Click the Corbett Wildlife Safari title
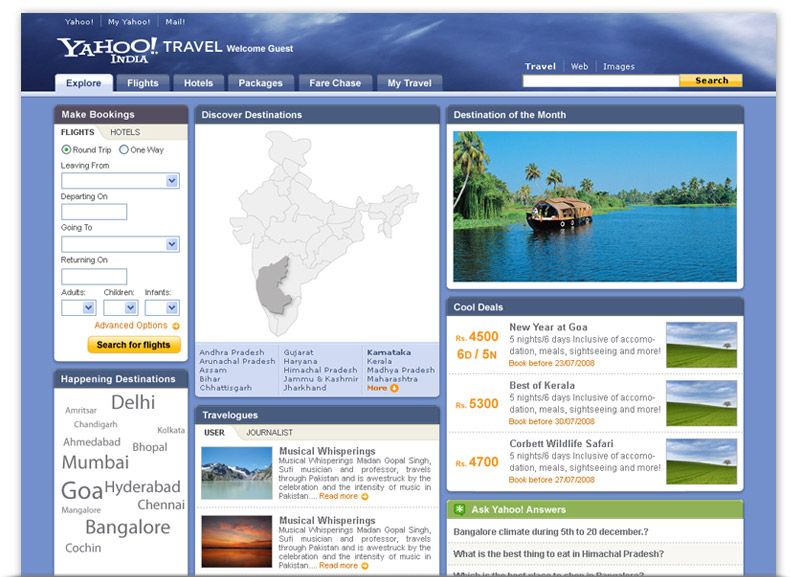 coord(561,444)
